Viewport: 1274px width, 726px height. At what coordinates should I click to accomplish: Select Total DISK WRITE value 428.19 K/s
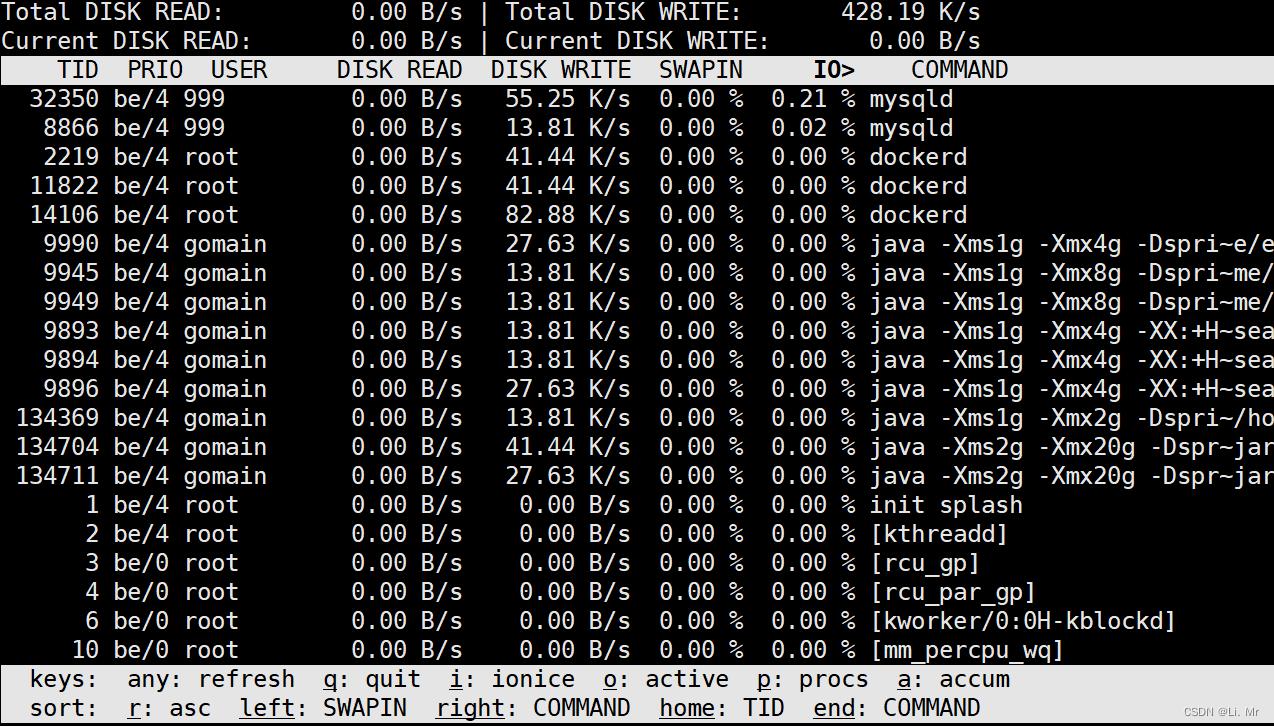click(x=910, y=13)
